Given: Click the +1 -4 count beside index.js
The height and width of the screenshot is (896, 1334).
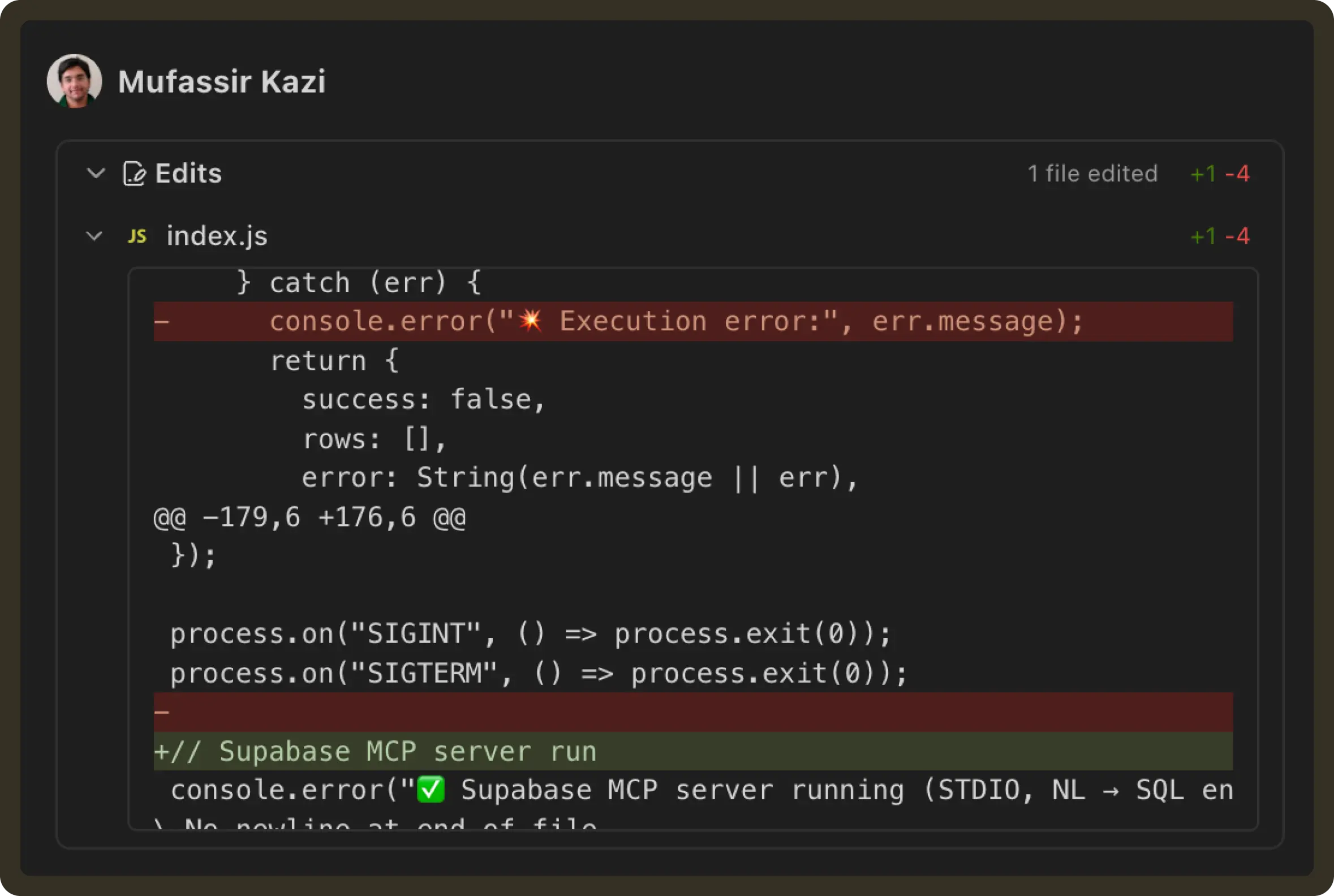Looking at the screenshot, I should [1219, 236].
